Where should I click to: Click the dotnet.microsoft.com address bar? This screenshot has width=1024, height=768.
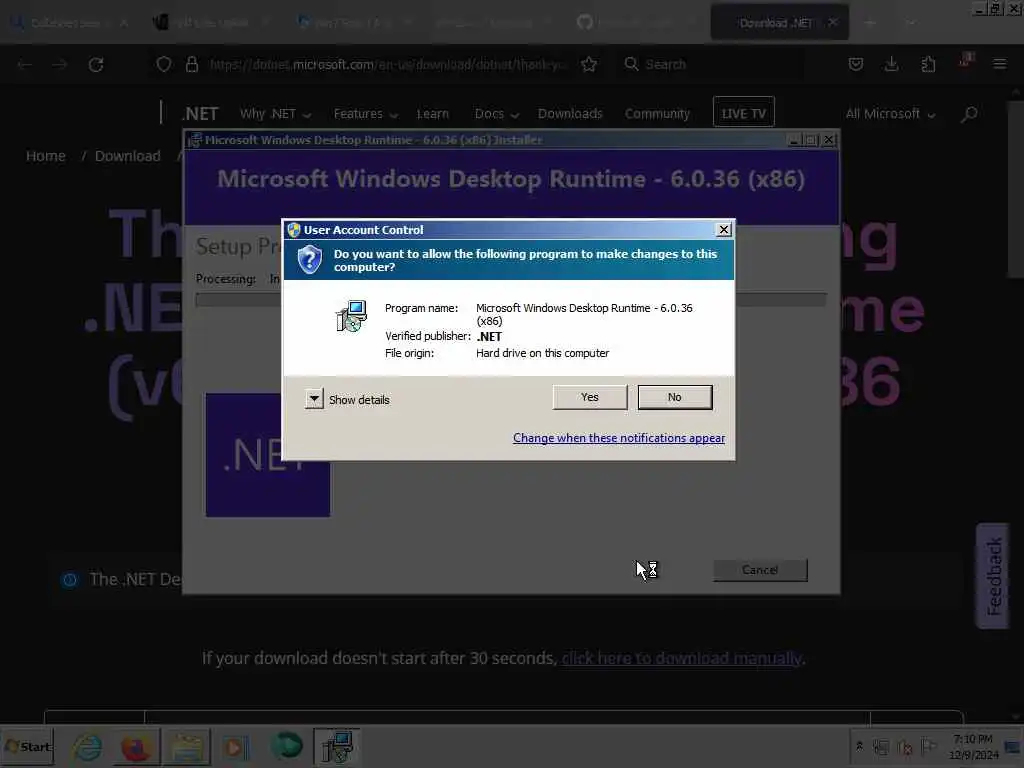[x=389, y=64]
